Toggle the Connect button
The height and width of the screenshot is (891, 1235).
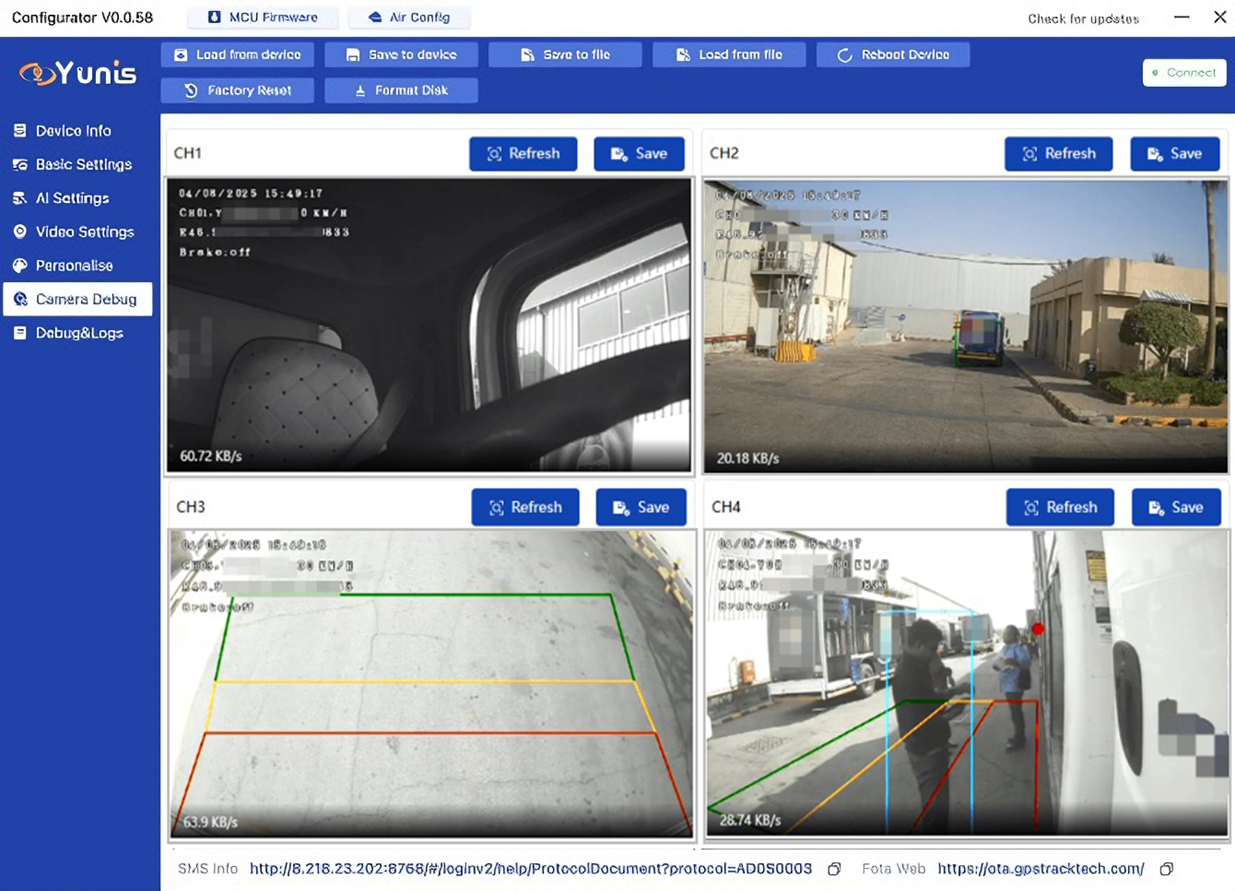point(1184,73)
